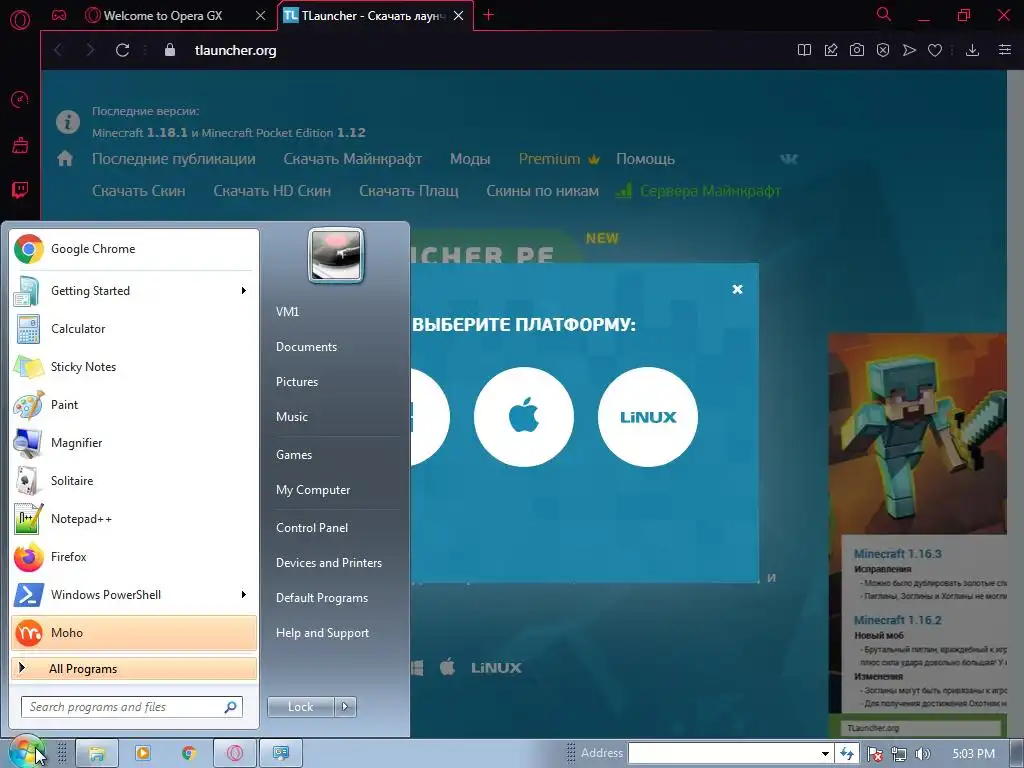Open a new Opera tab with plus
Screen dimensions: 1024x768
click(488, 15)
